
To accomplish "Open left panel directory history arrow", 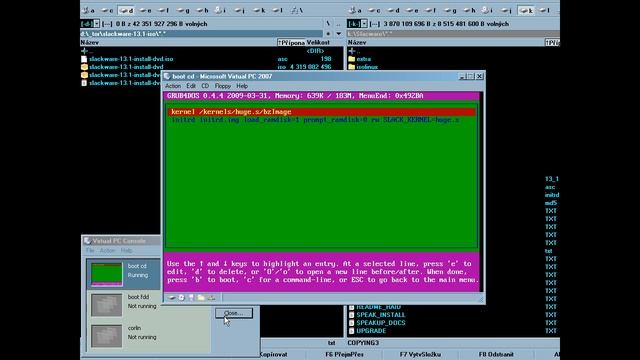I will 338,33.
